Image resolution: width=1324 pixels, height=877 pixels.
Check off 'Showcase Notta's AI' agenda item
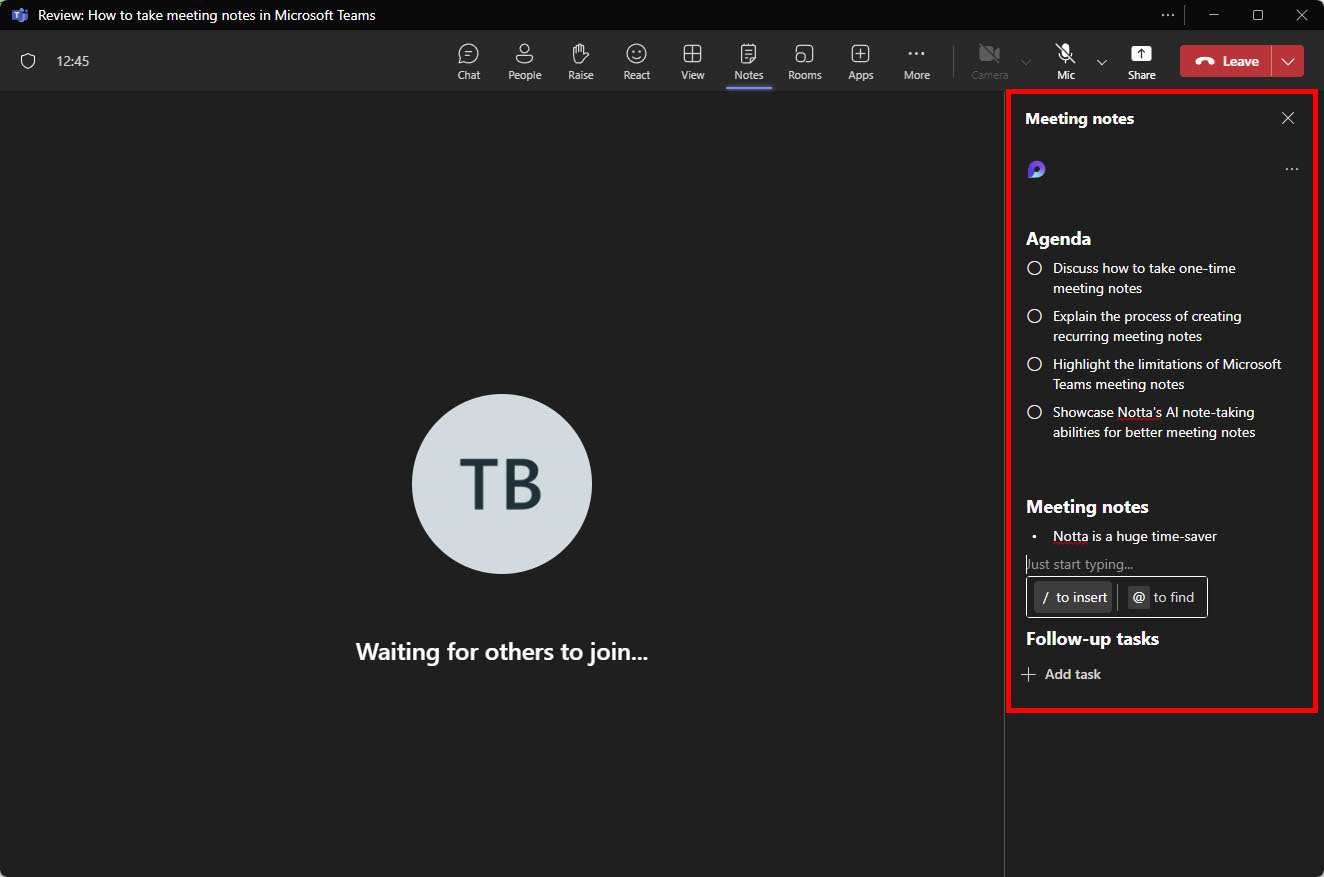coord(1035,412)
